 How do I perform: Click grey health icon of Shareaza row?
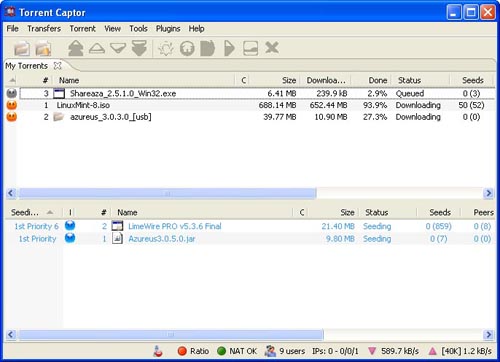coord(12,93)
